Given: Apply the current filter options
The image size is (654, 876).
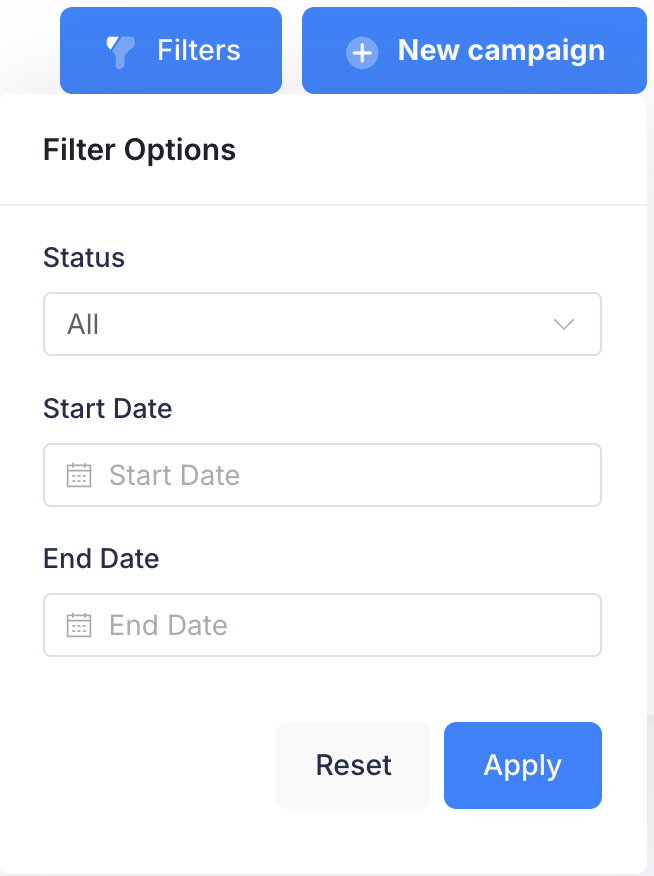Looking at the screenshot, I should tap(522, 765).
